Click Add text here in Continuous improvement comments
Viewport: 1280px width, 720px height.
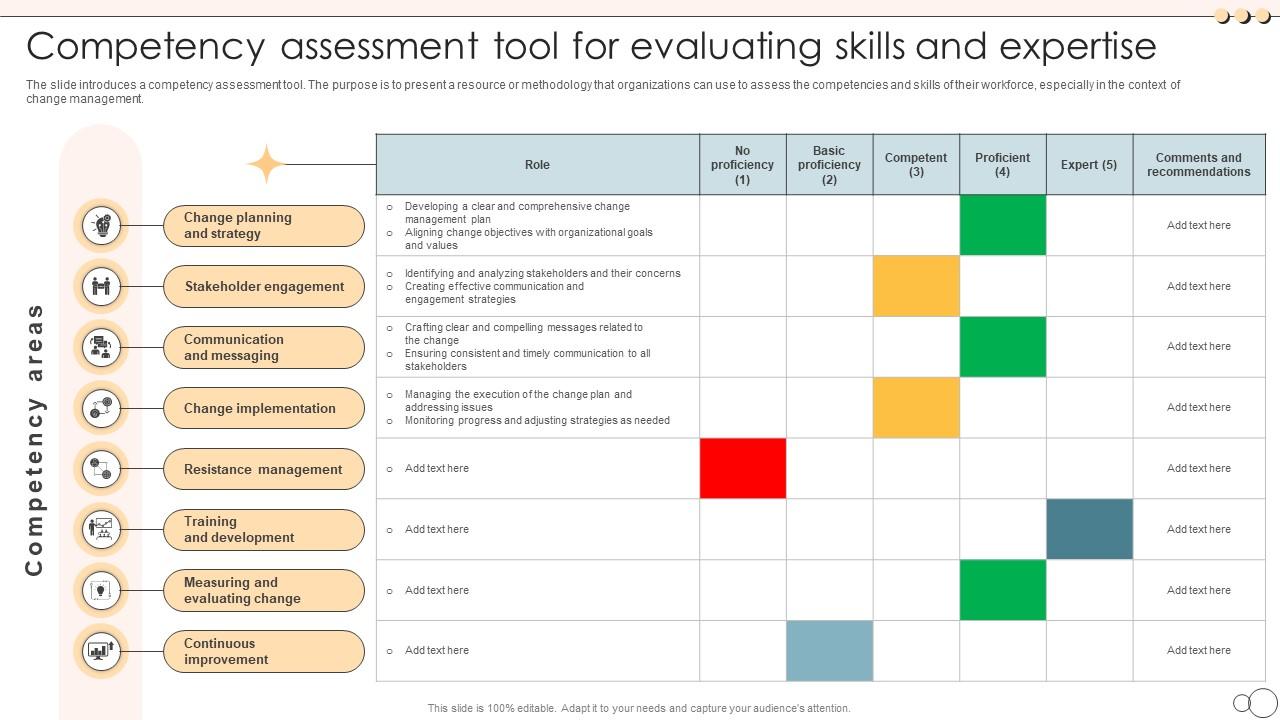1198,651
